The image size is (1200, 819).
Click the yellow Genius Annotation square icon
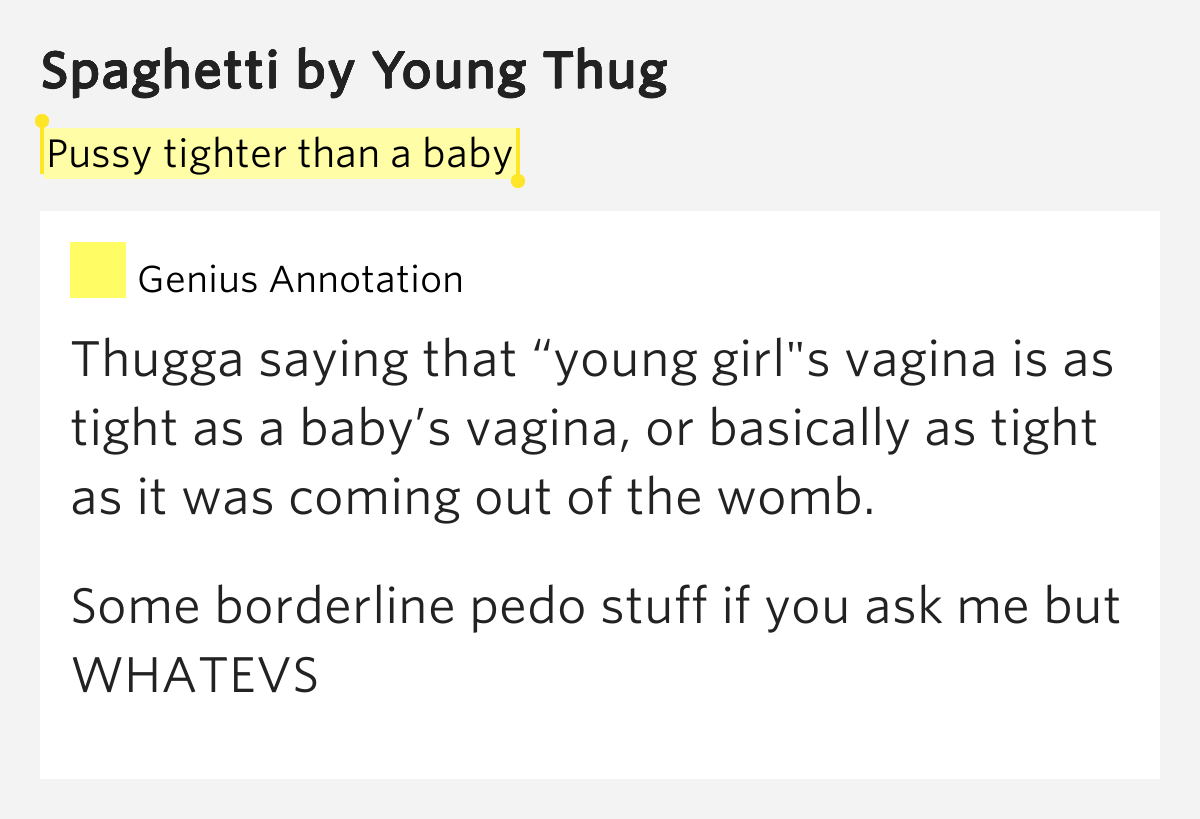pyautogui.click(x=98, y=270)
